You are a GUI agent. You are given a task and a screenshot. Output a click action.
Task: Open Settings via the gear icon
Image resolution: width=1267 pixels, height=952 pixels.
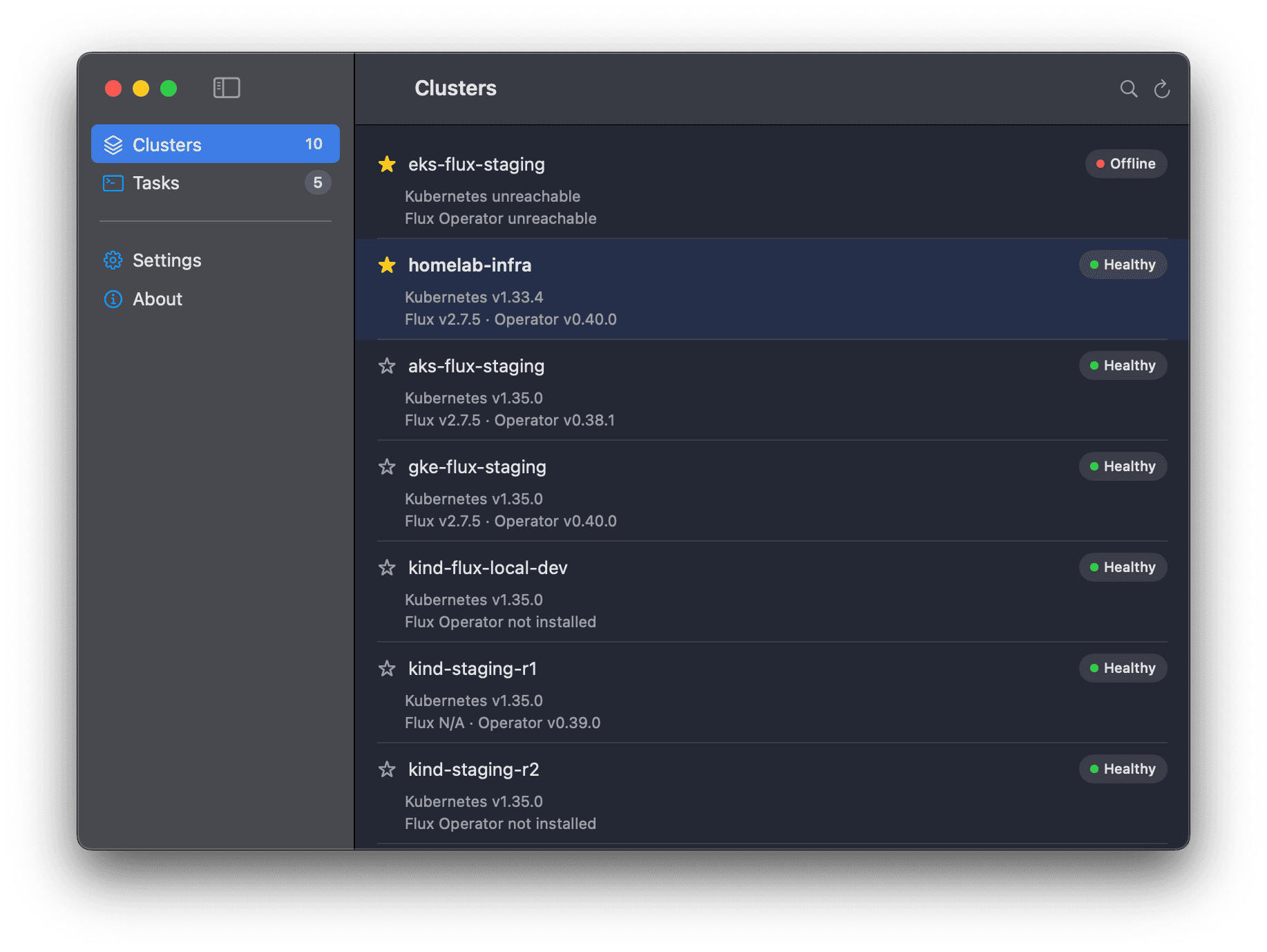(113, 260)
